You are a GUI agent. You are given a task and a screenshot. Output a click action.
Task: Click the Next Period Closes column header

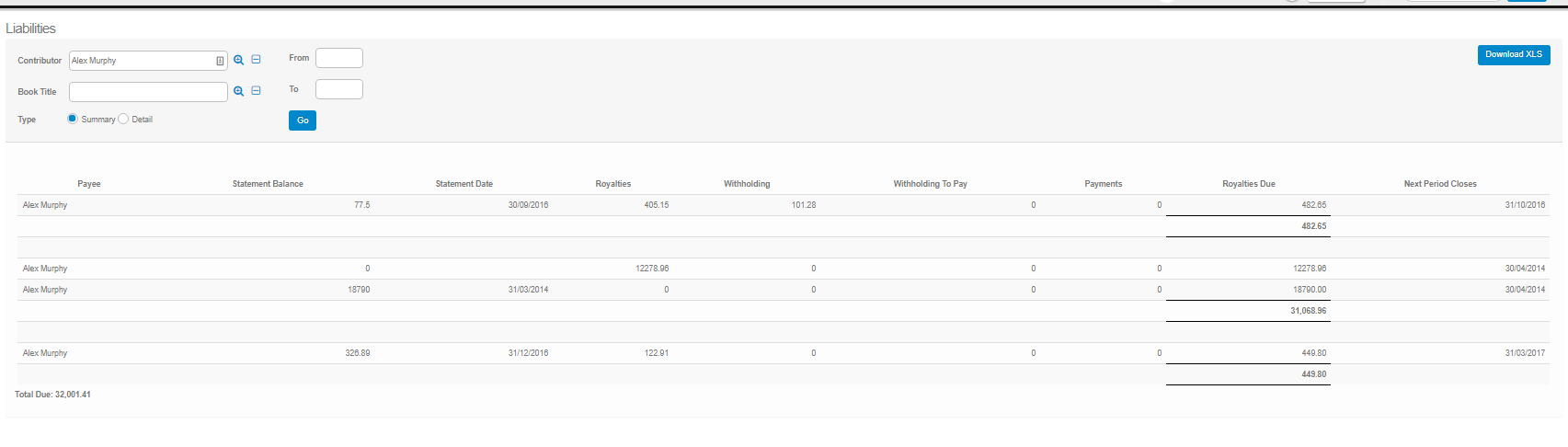tap(1439, 184)
